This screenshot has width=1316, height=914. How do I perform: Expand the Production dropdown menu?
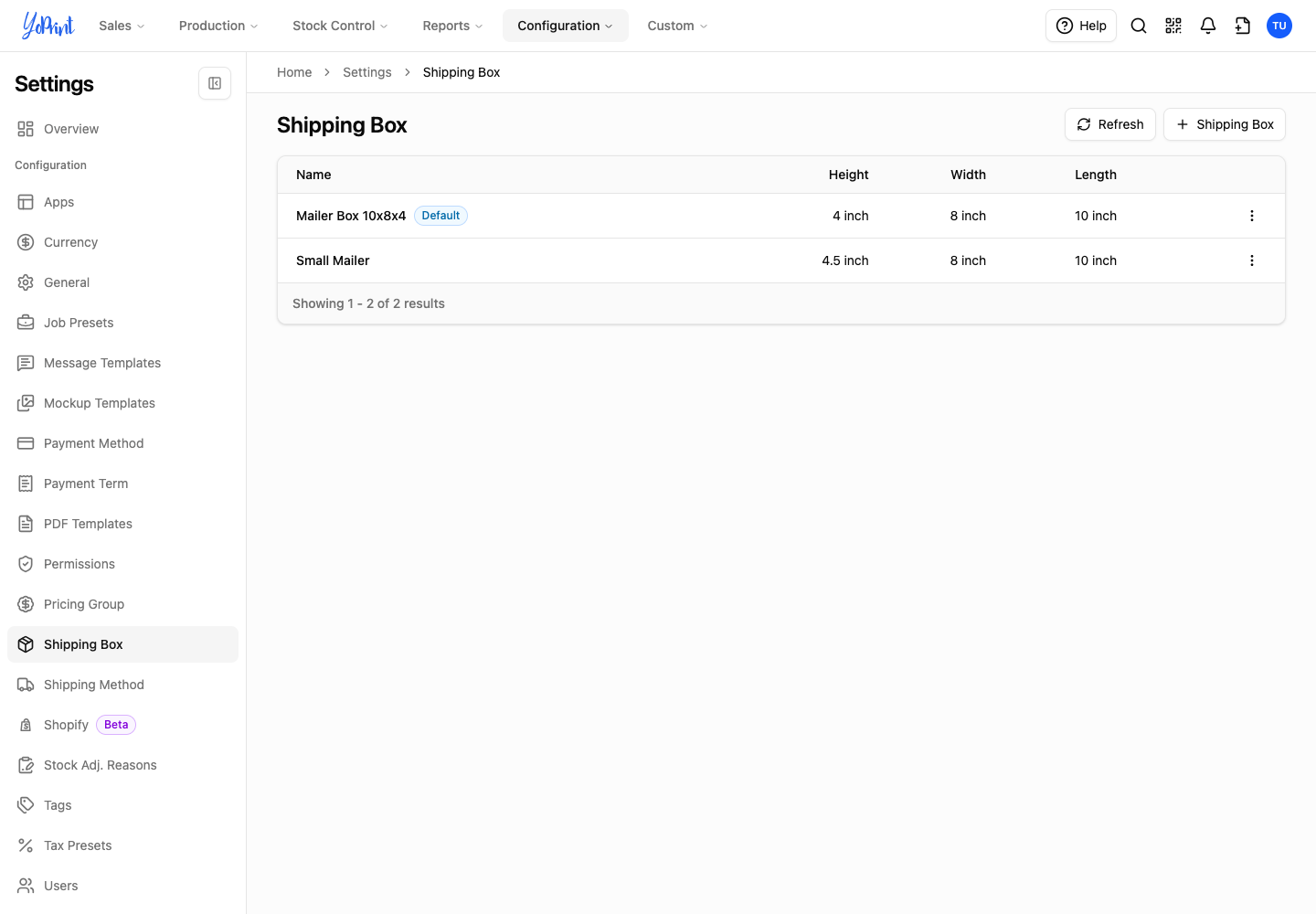click(x=218, y=26)
